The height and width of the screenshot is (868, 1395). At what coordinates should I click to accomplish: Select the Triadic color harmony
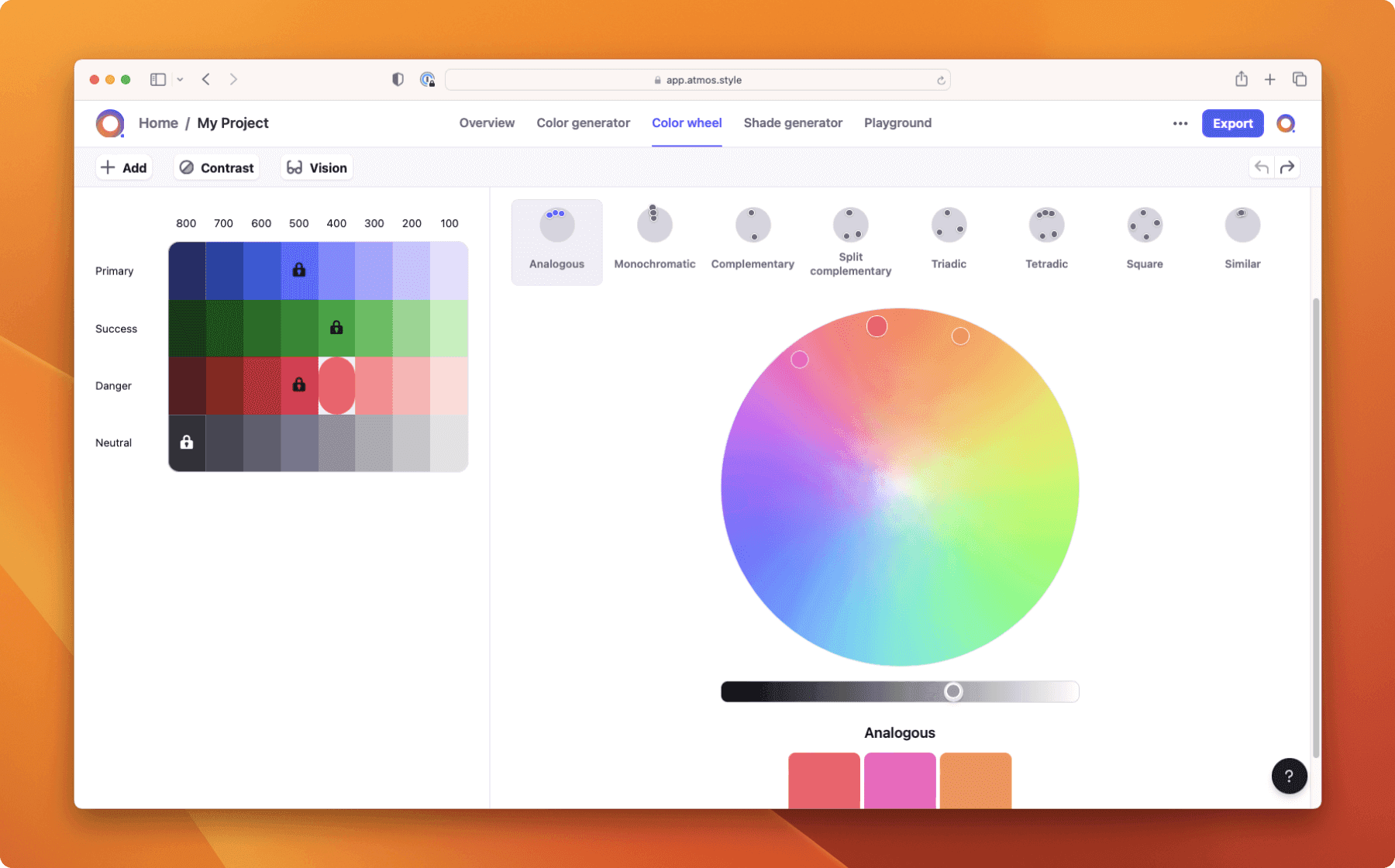(949, 225)
